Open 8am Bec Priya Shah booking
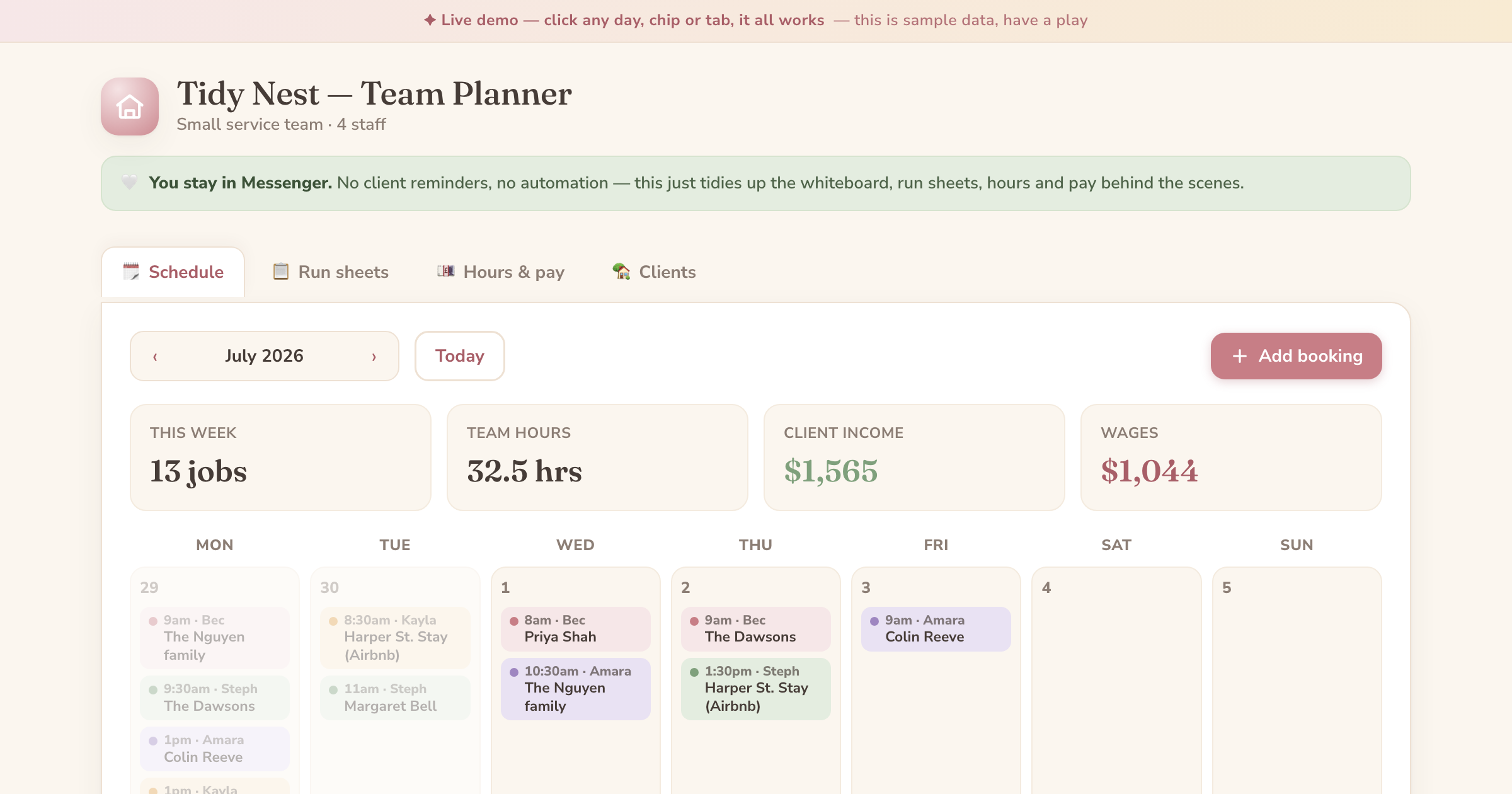The image size is (1512, 794). 576,629
